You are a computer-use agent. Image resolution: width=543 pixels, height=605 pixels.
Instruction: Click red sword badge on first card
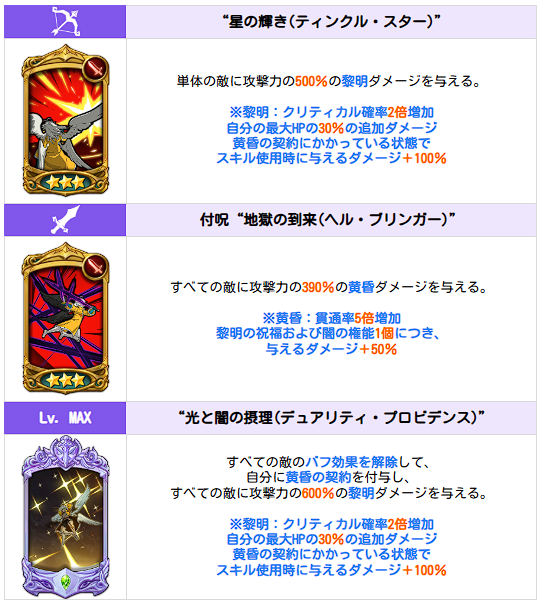coord(95,68)
